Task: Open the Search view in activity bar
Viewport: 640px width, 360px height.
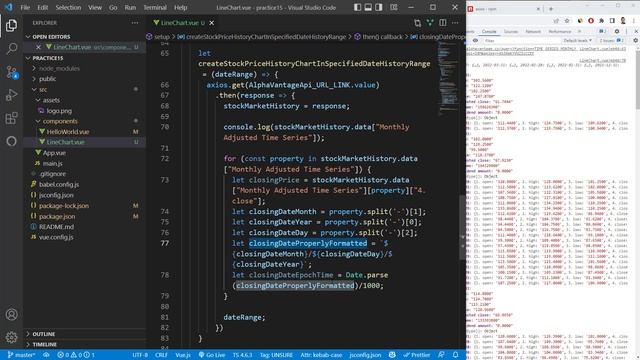Action: tap(11, 49)
